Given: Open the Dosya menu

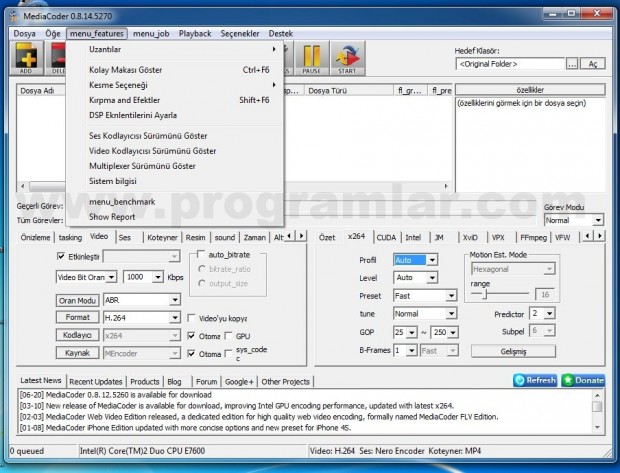Looking at the screenshot, I should [x=25, y=34].
